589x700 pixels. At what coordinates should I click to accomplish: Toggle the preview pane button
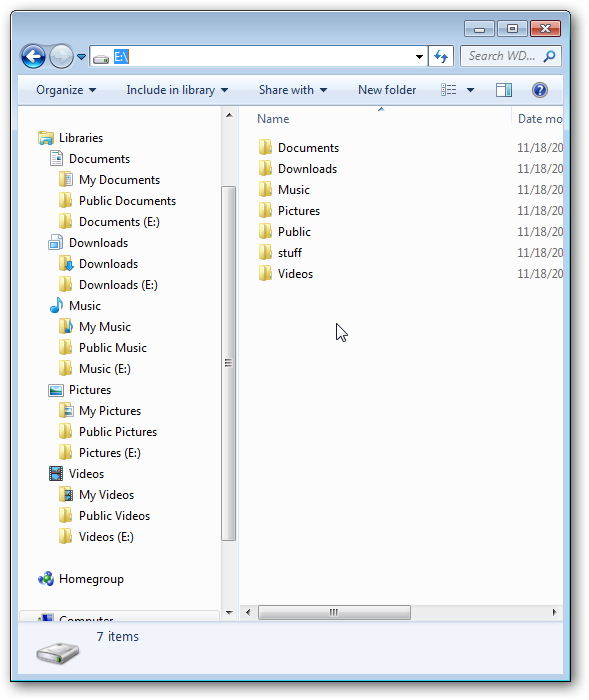(504, 90)
